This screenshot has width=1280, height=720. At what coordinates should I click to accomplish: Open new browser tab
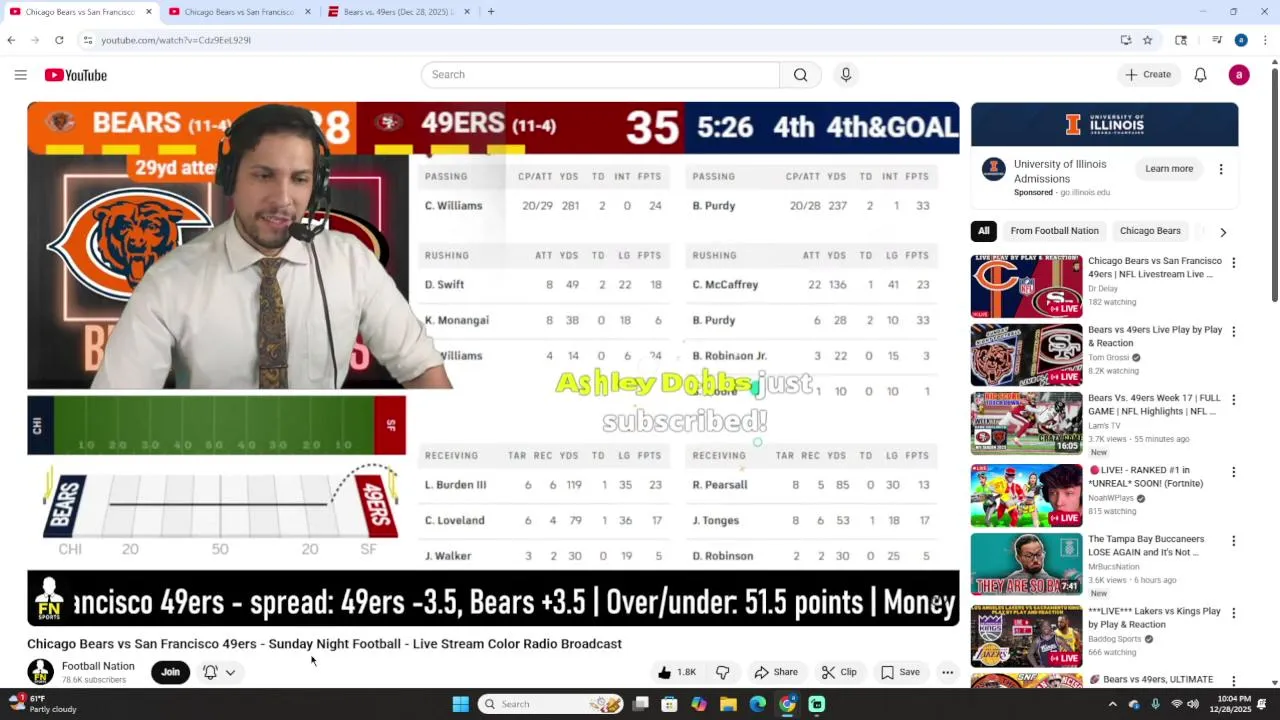pyautogui.click(x=490, y=12)
